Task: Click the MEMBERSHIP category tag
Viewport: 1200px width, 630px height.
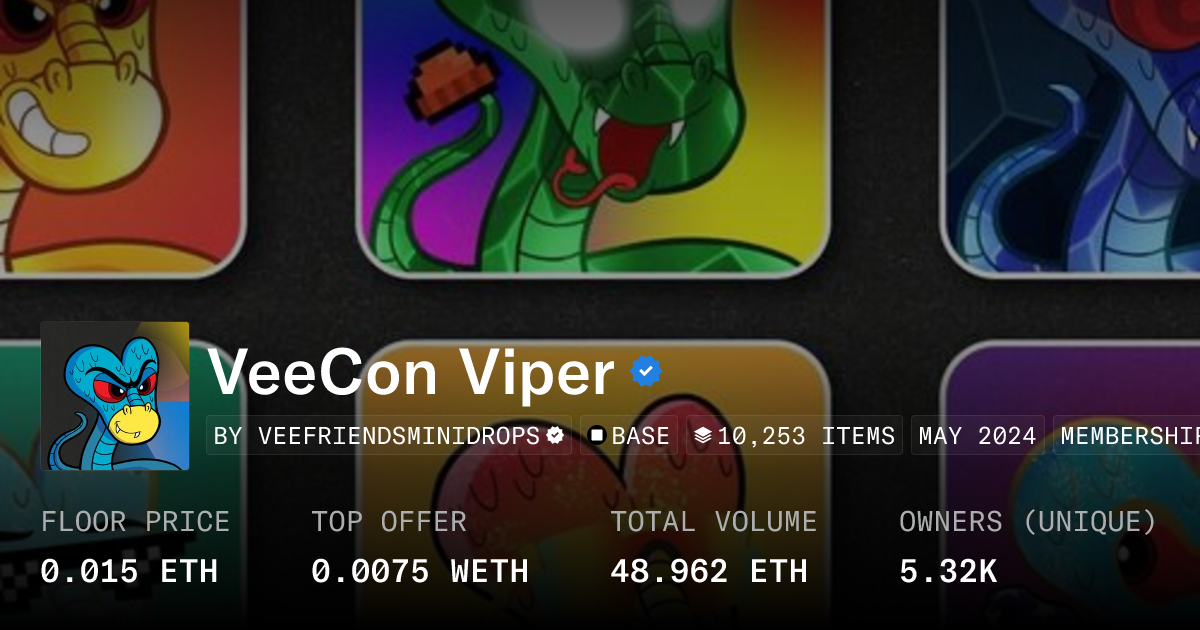Action: [x=1126, y=436]
